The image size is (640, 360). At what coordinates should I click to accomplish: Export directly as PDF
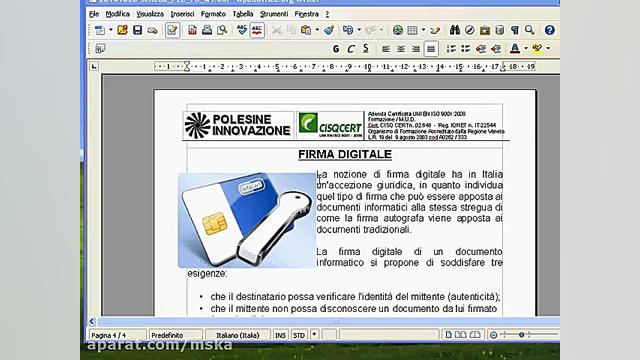(192, 30)
